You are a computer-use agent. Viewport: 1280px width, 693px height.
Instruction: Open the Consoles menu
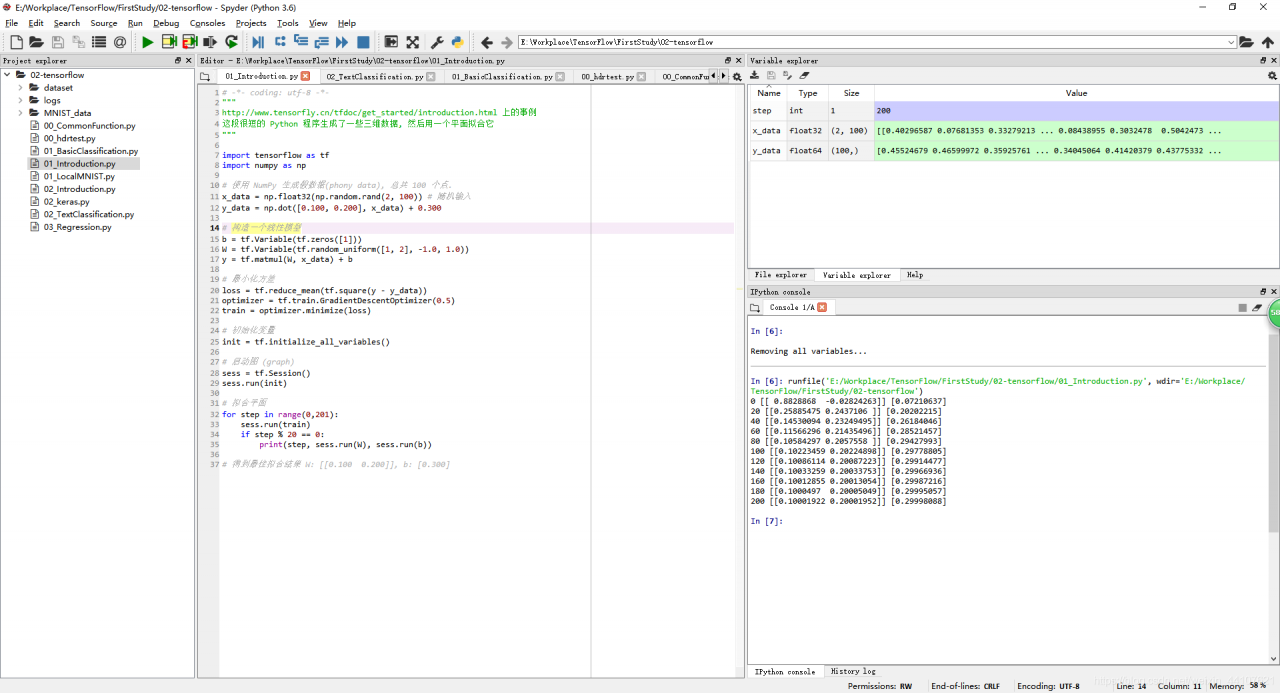[207, 23]
